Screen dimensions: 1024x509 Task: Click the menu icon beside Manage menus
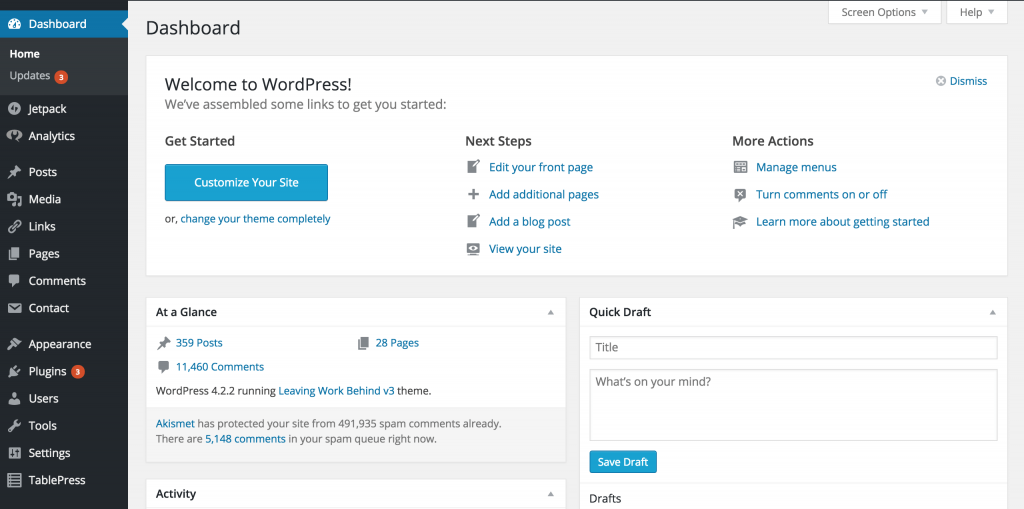click(x=740, y=167)
